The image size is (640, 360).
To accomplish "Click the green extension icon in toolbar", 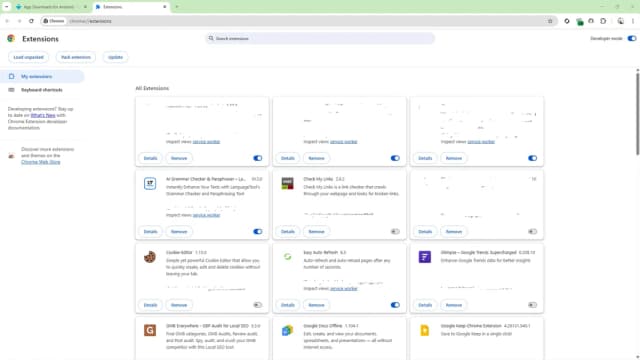I will click(x=580, y=22).
